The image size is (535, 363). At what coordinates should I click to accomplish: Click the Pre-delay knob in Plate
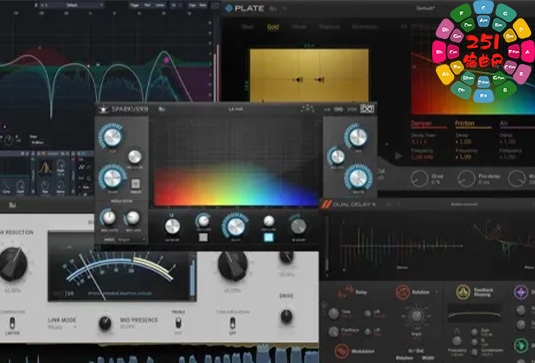pos(466,179)
